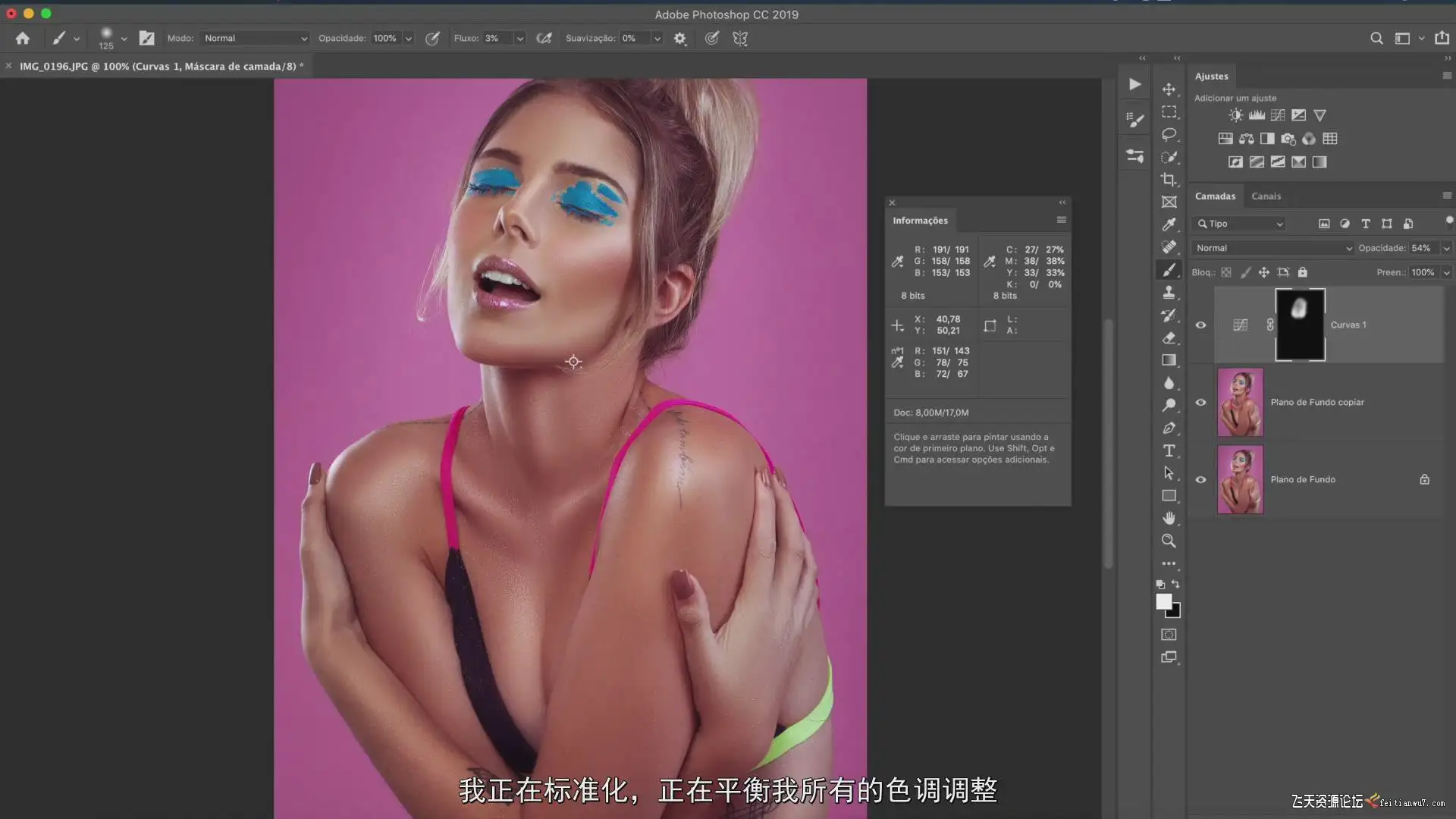The height and width of the screenshot is (819, 1456).
Task: Open brush smoothing settings gear
Action: click(x=680, y=38)
